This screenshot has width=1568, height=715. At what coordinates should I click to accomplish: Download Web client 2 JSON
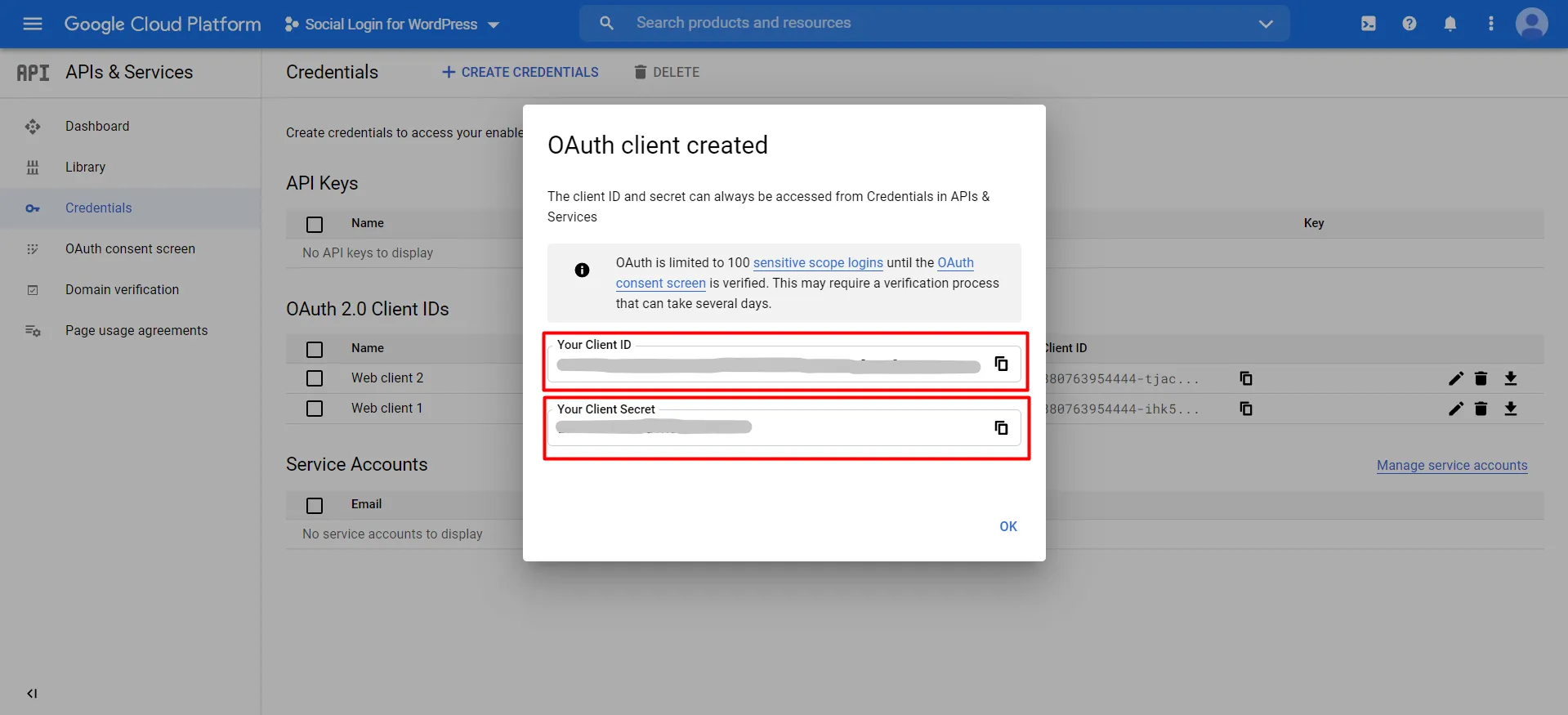[1511, 378]
